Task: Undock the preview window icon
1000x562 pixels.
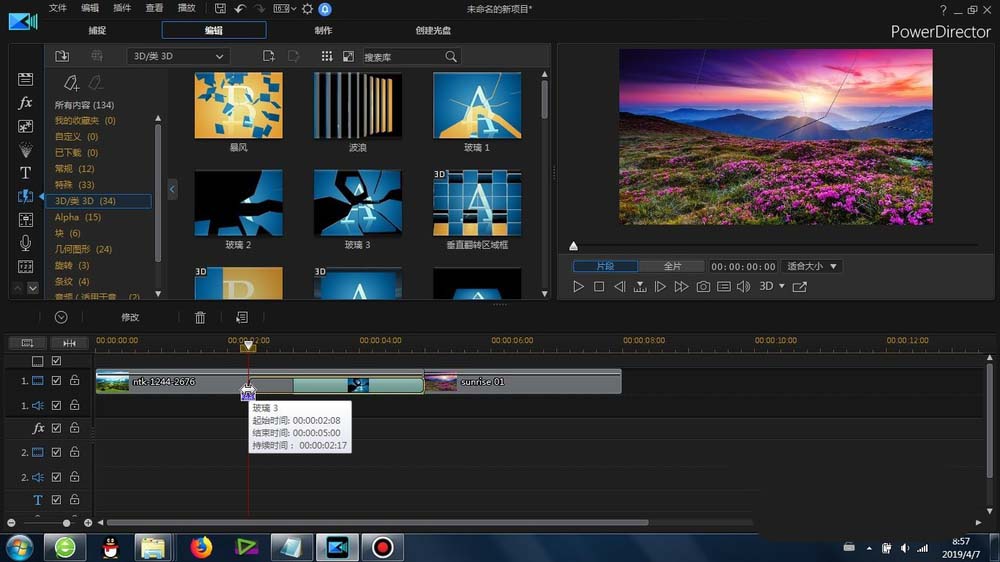Action: (800, 287)
